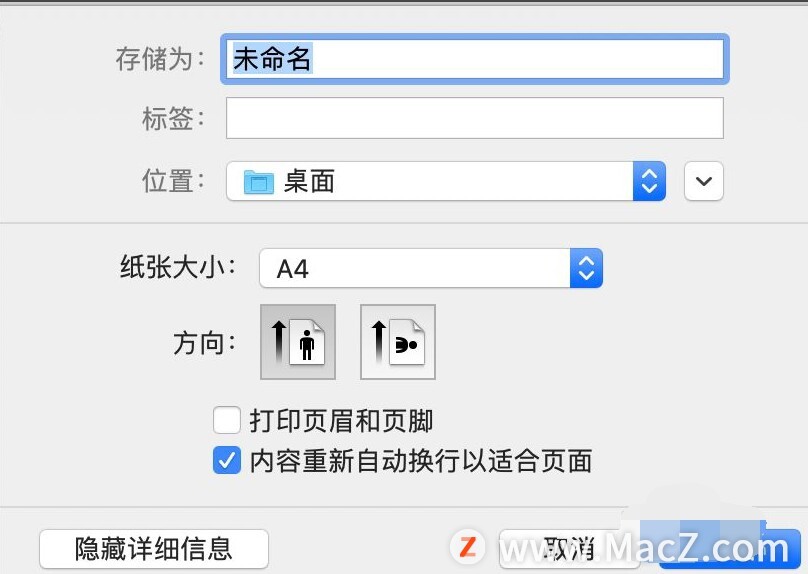
Task: Click the A4 paper size text
Action: tap(292, 269)
